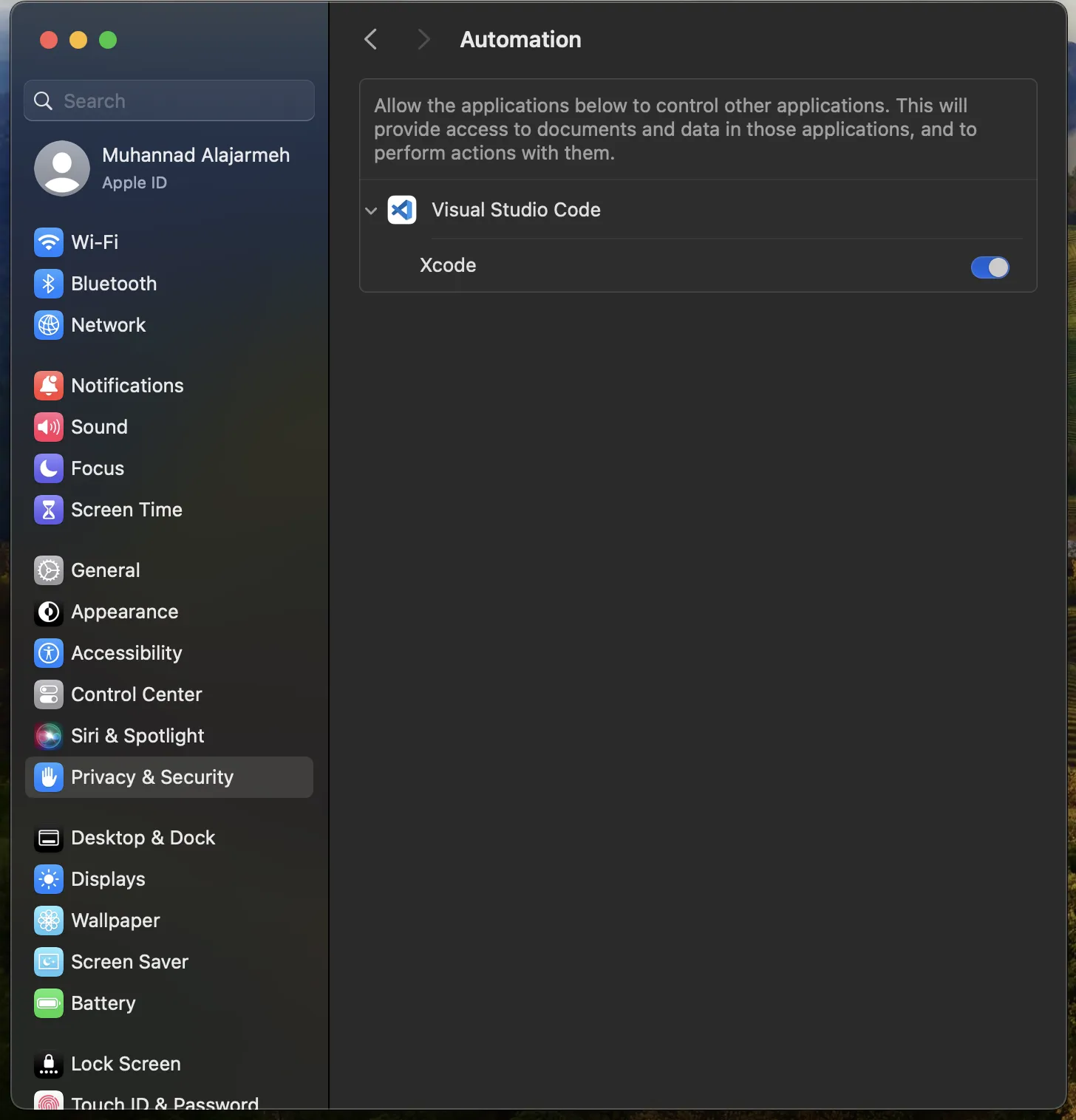Select Privacy & Security in sidebar
Screen dimensions: 1076x1120
point(169,777)
